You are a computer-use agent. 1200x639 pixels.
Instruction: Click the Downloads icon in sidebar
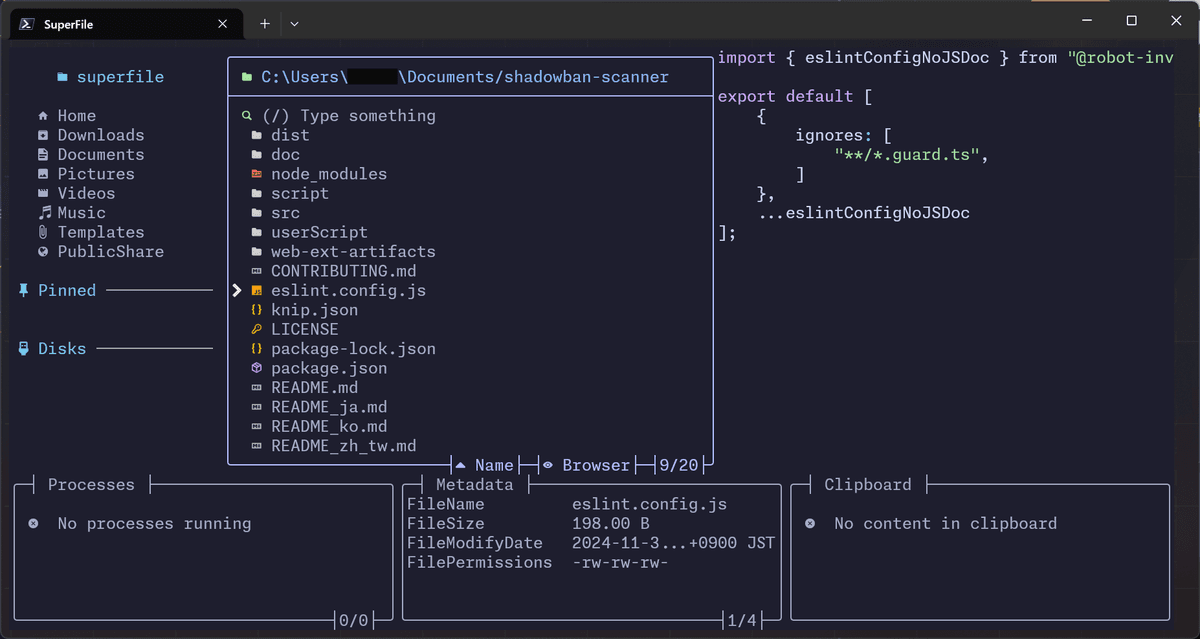pos(43,135)
